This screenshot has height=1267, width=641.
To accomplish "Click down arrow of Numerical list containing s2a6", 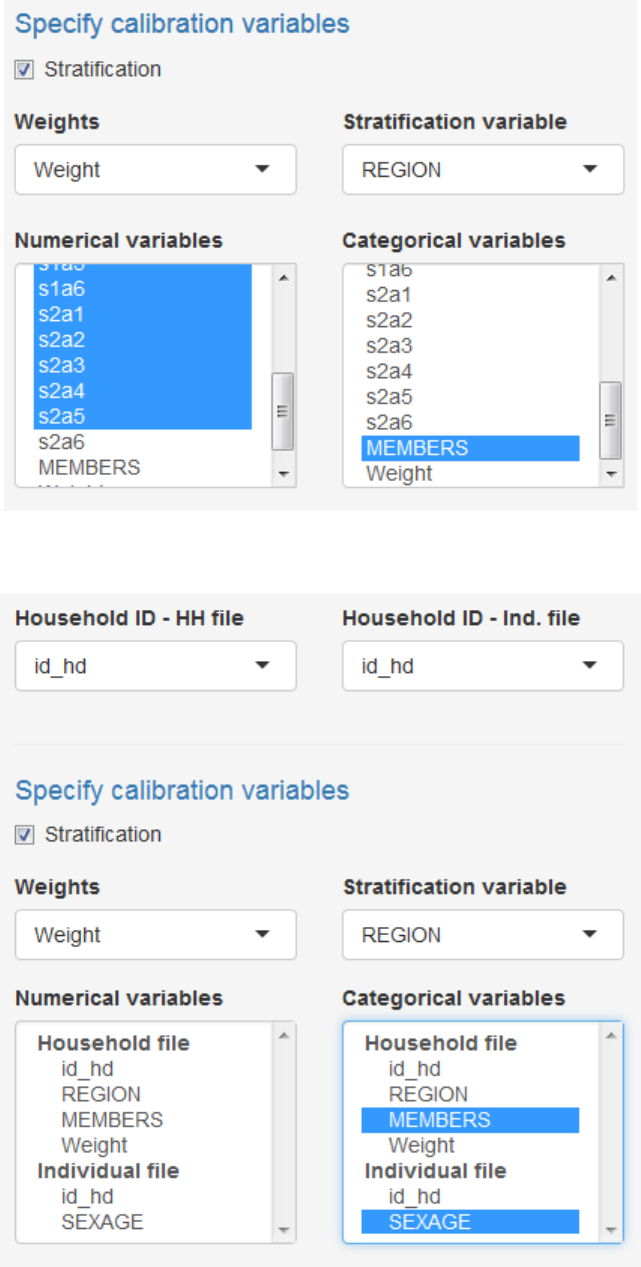I will [x=283, y=475].
